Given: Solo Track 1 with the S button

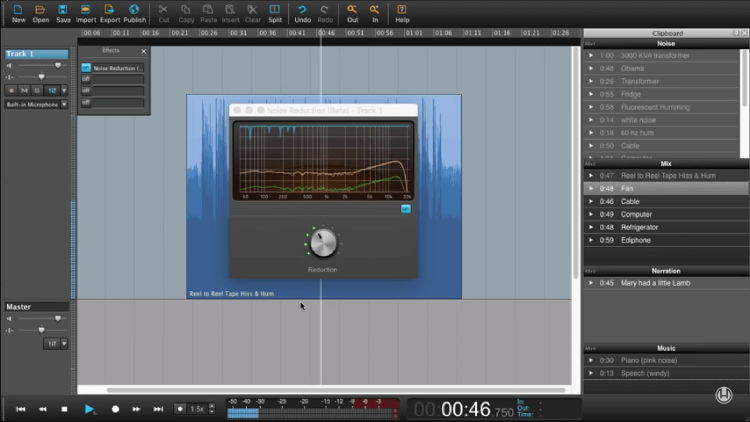Looking at the screenshot, I should 37,90.
